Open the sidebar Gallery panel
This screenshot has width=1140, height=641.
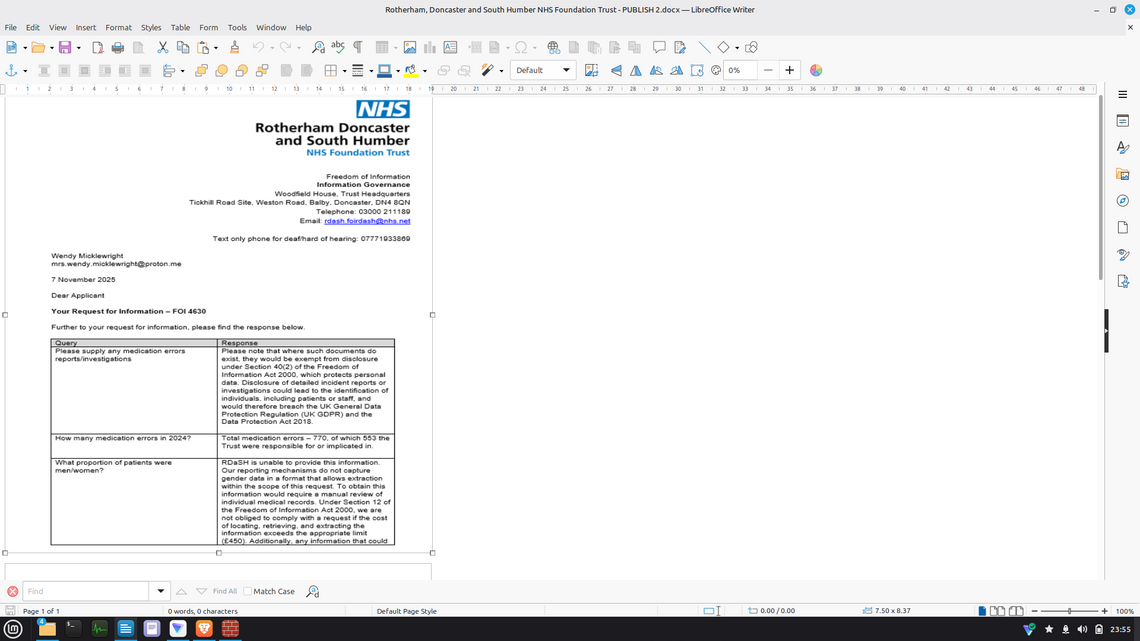coord(1123,174)
